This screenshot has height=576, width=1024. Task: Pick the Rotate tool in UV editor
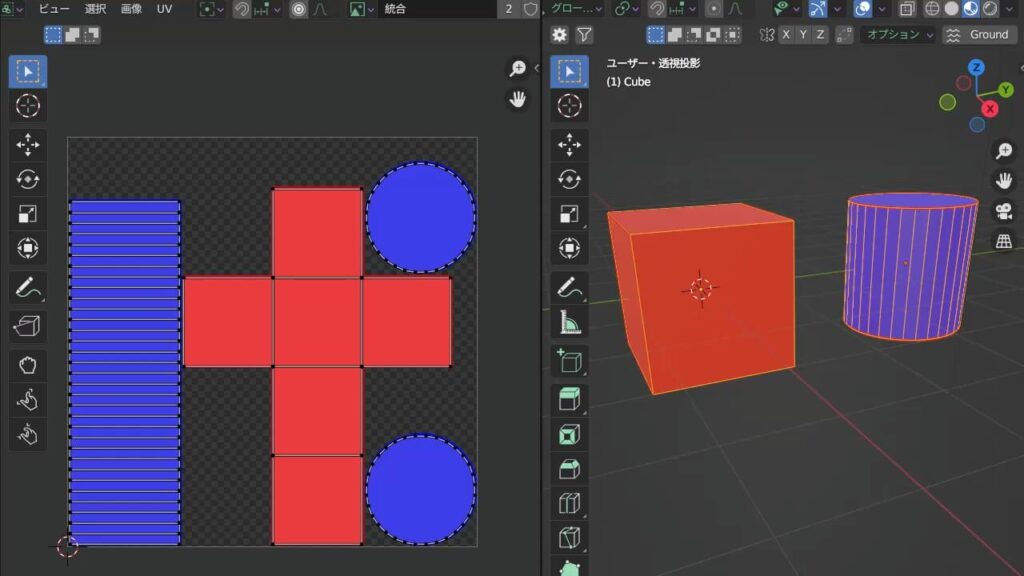(x=27, y=179)
